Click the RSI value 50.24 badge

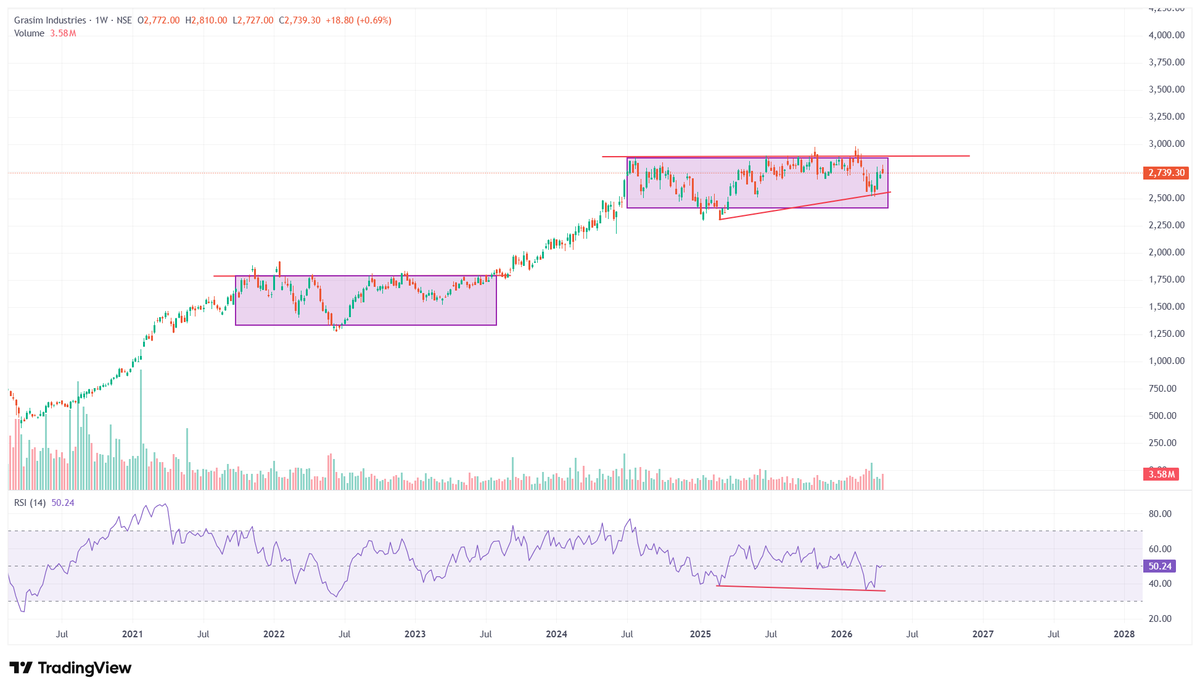coord(1160,566)
